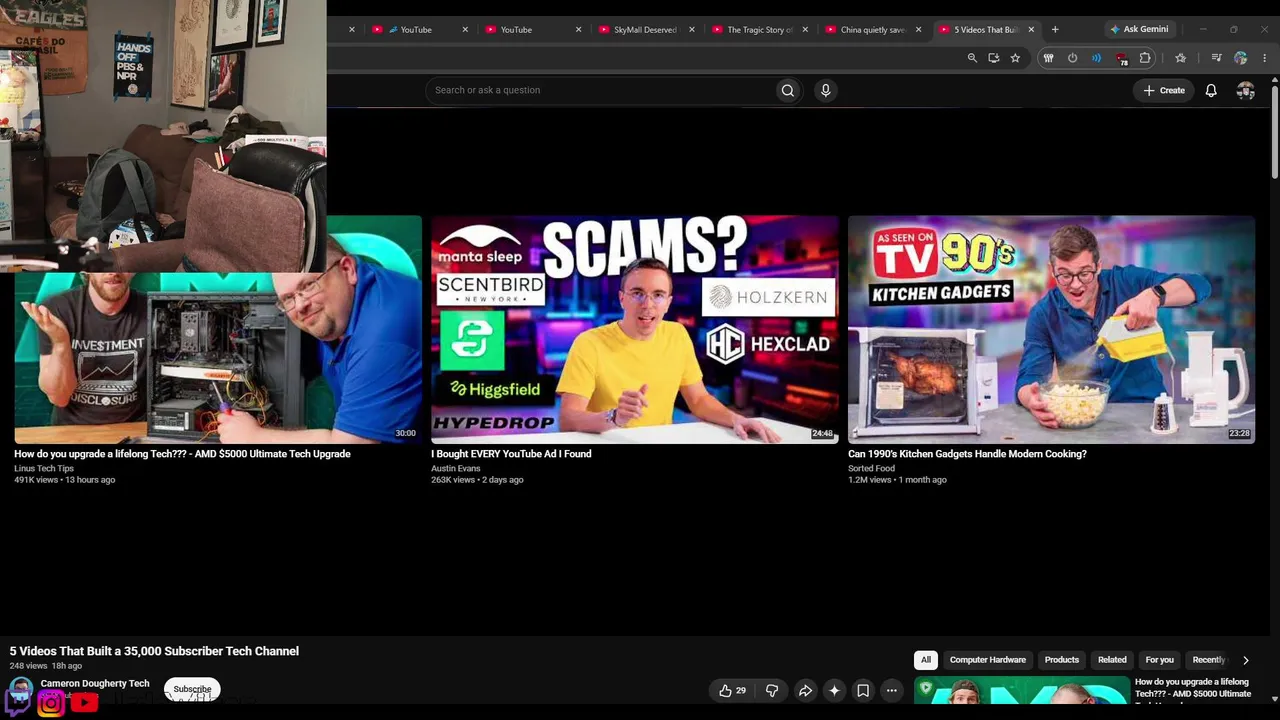The height and width of the screenshot is (720, 1280).
Task: Click the zoom magnifier icon in address bar
Action: pos(972,58)
